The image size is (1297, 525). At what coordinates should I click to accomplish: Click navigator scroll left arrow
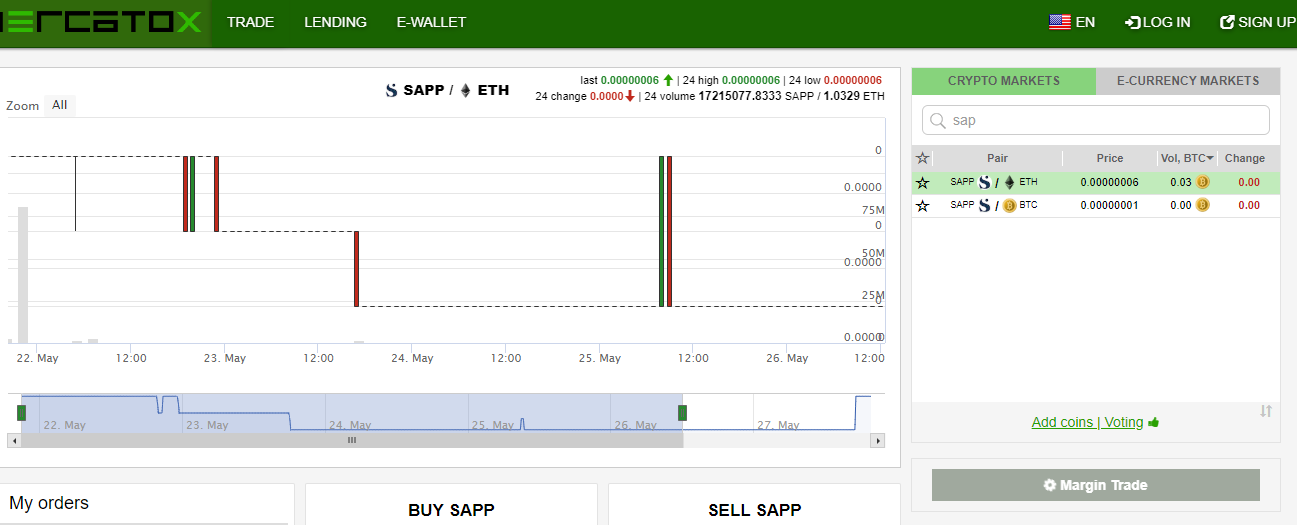14,440
